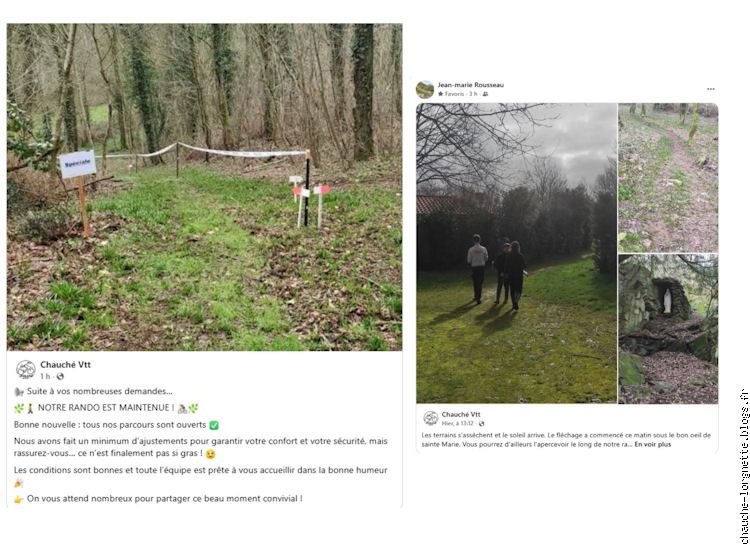
Task: Open Jean-marie Rousseau profile name link
Action: click(471, 85)
